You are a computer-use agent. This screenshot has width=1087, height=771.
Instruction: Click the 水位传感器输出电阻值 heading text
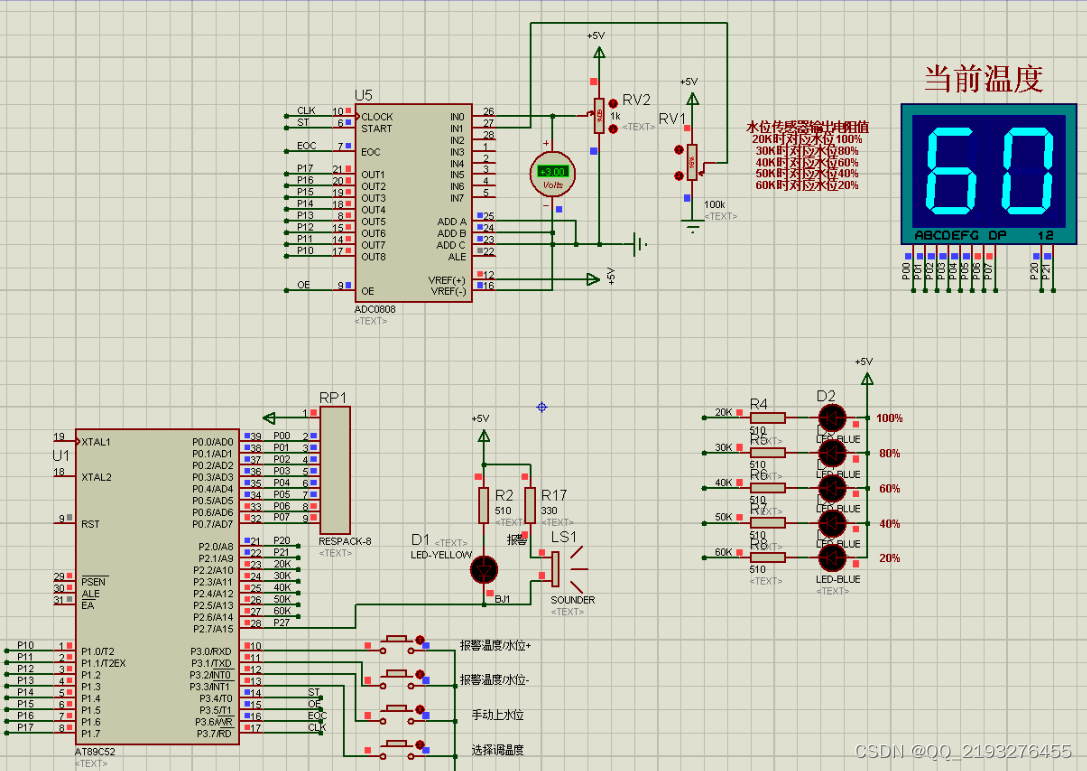pos(807,127)
